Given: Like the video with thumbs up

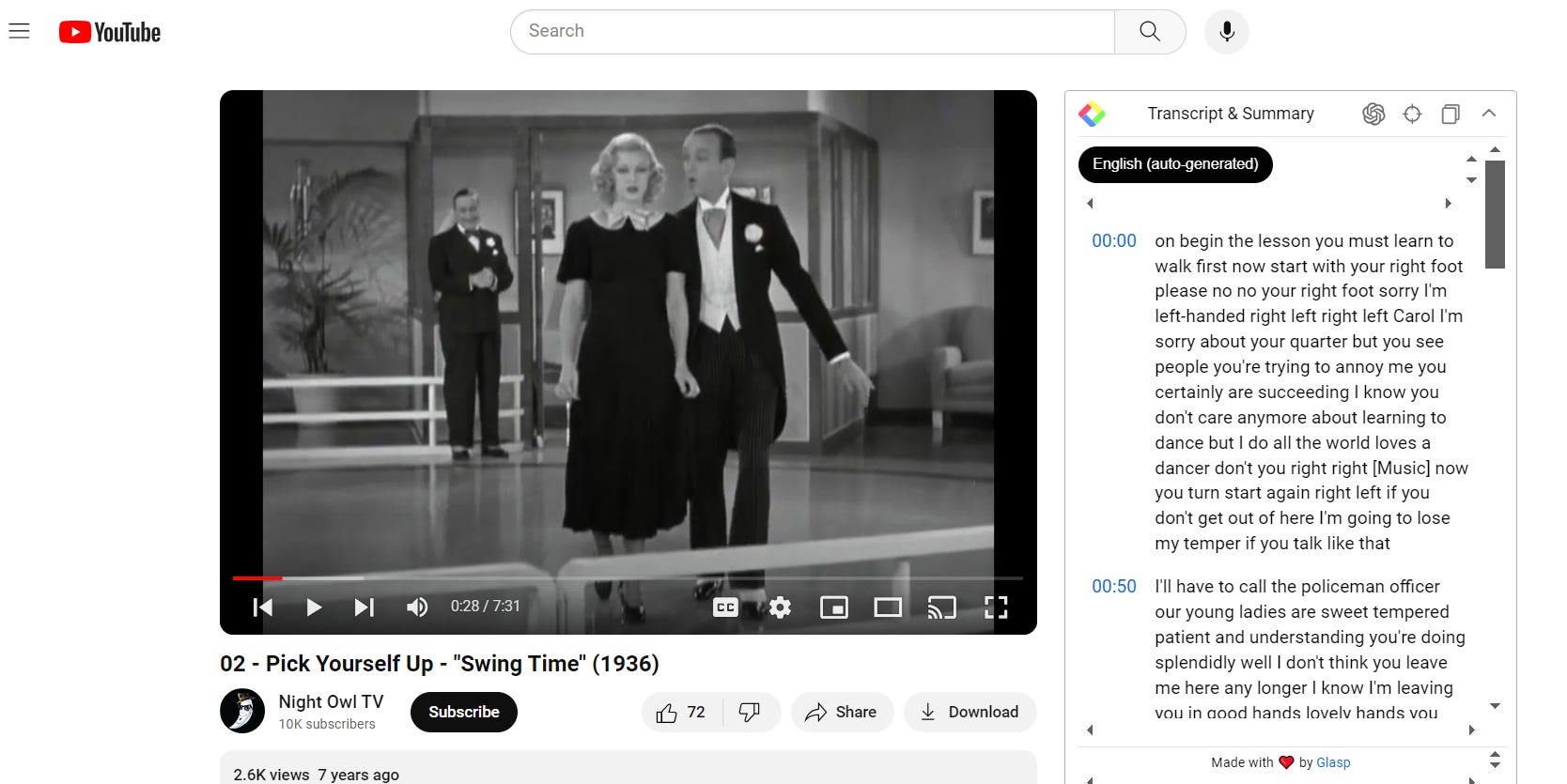Looking at the screenshot, I should click(x=682, y=713).
